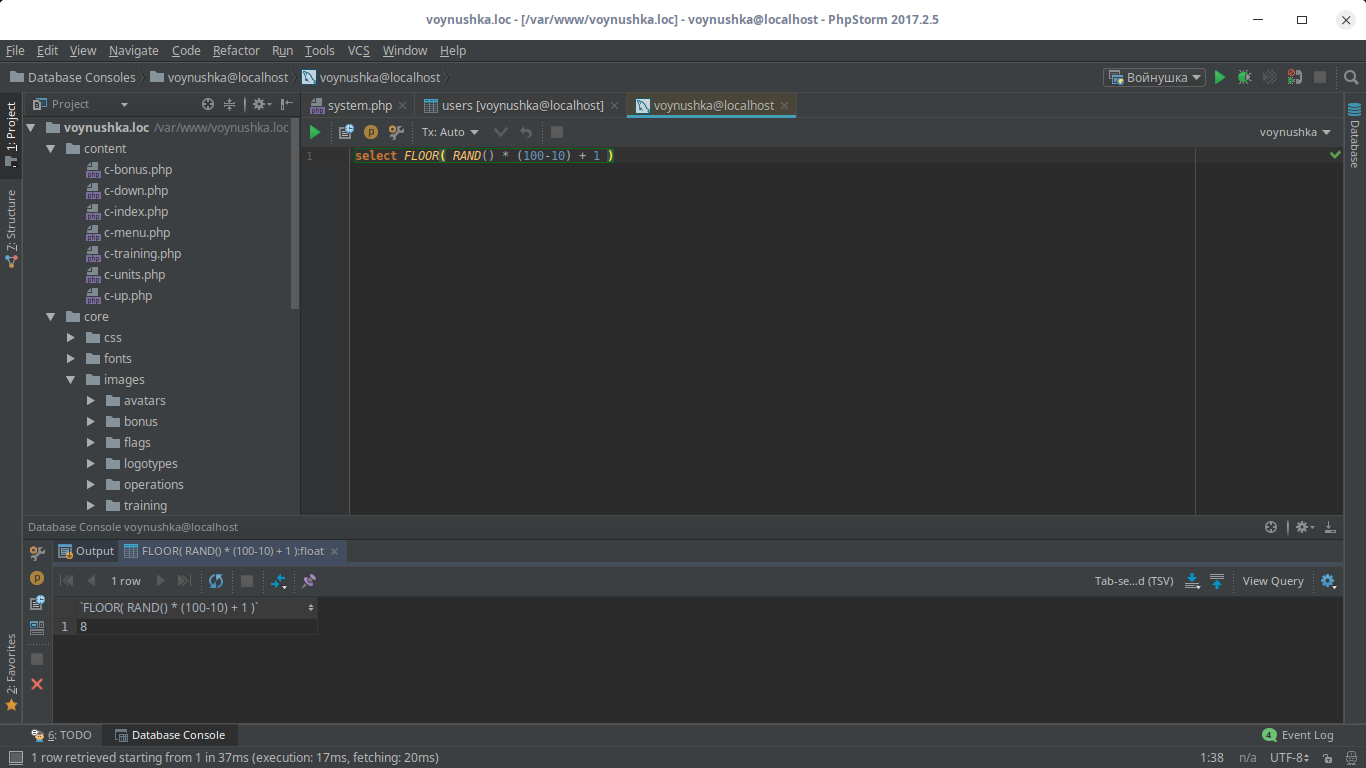Click the reload page icon in results toolbar
Viewport: 1366px width, 768px height.
coord(216,581)
